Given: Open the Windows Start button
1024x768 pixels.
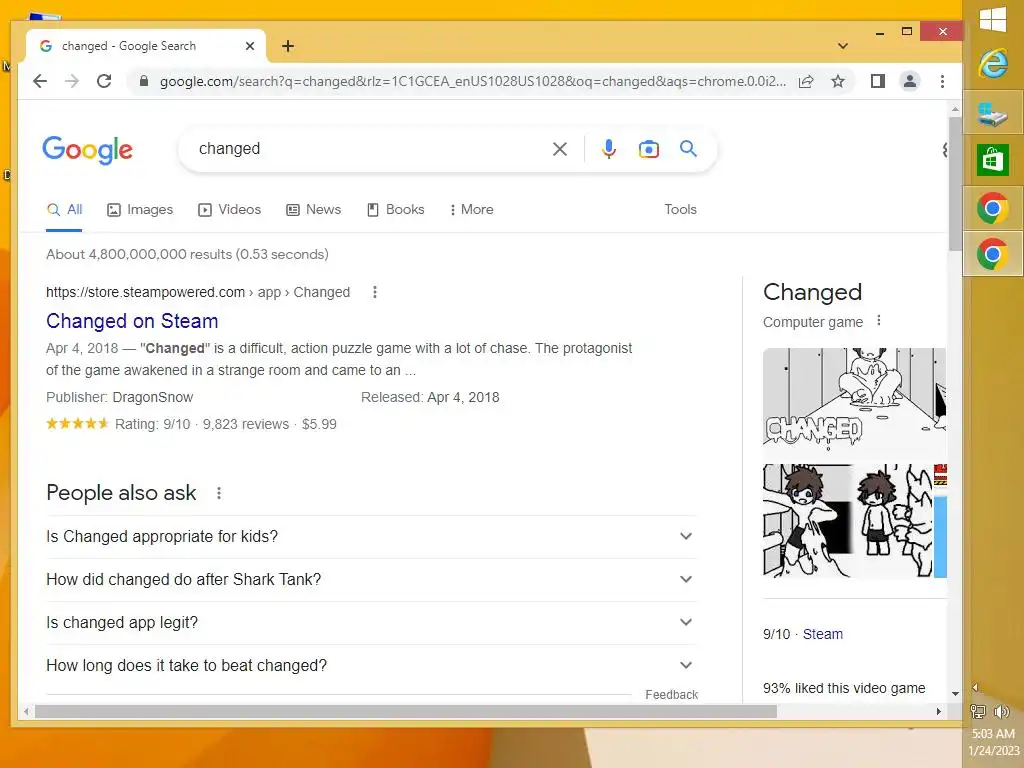Looking at the screenshot, I should point(993,19).
